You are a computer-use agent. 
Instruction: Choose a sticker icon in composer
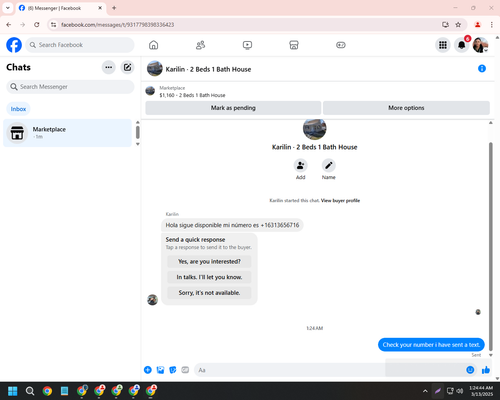click(173, 370)
